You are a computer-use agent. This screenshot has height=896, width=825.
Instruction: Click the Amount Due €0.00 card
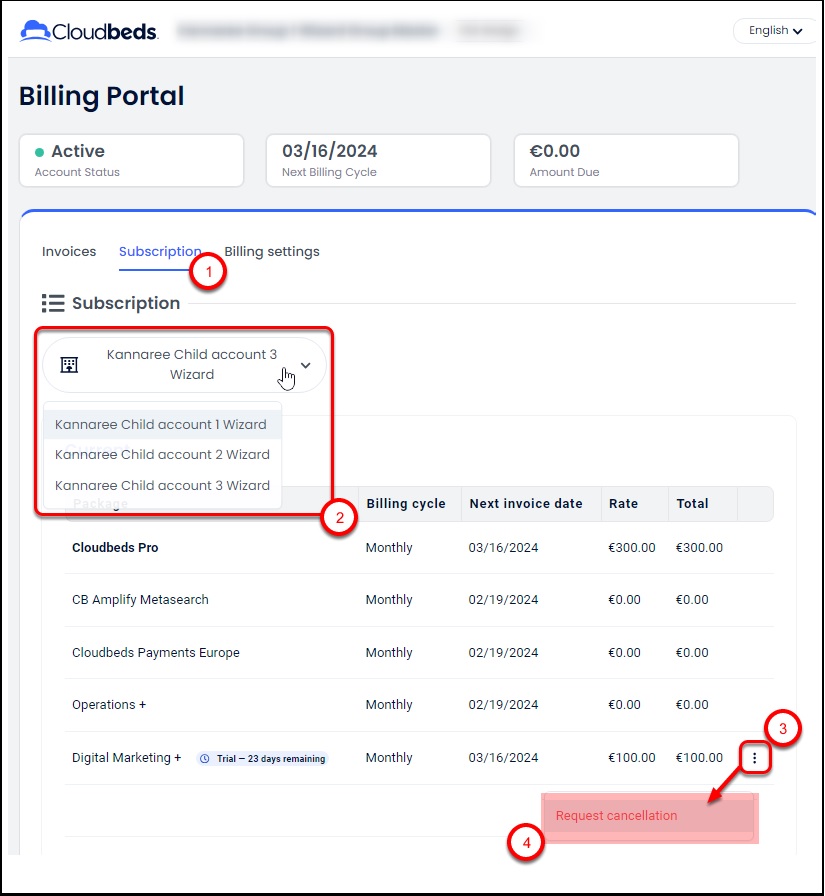pos(625,160)
